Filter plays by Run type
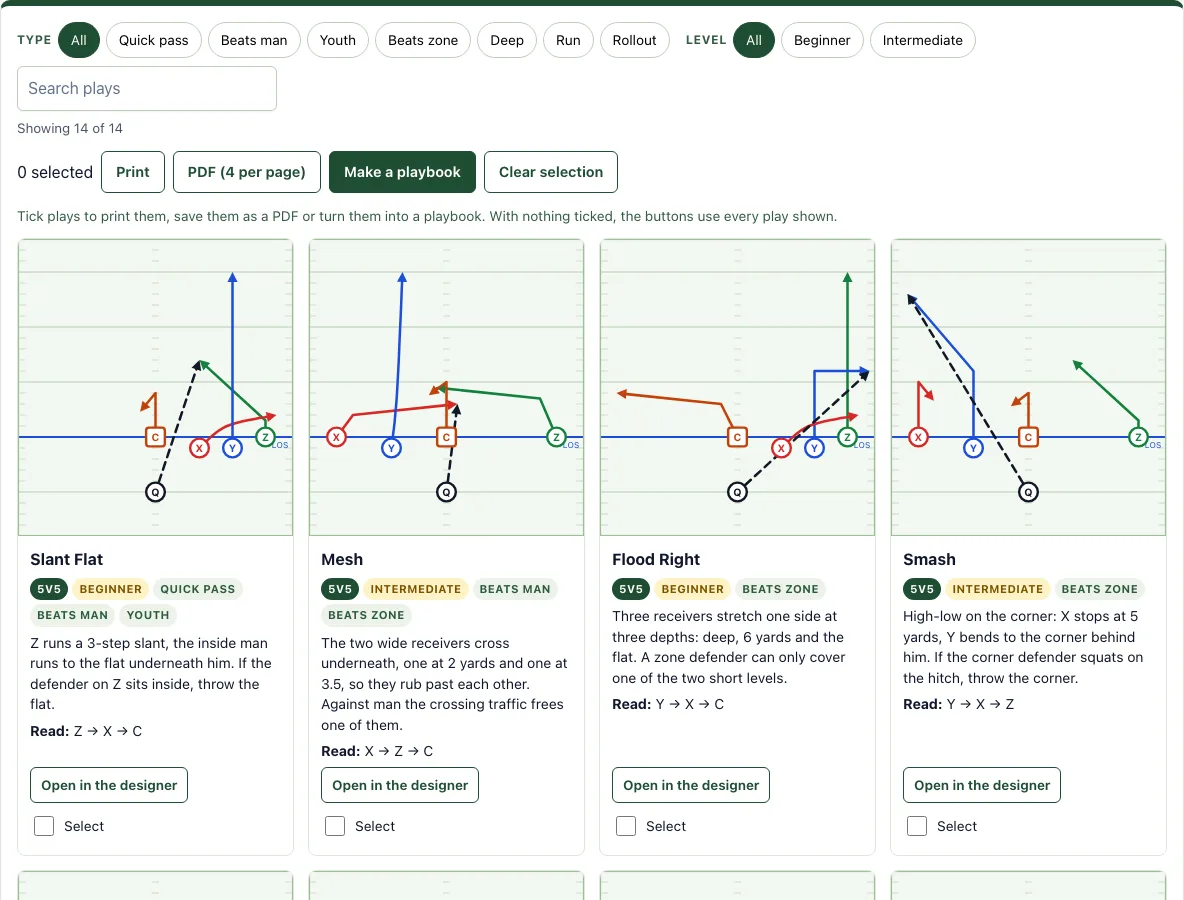1184x900 pixels. click(568, 40)
